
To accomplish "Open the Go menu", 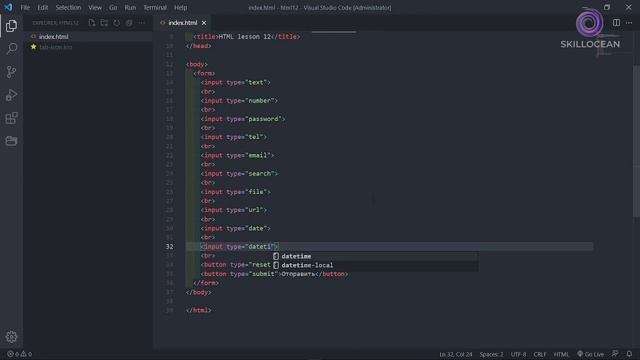I will coord(113,7).
